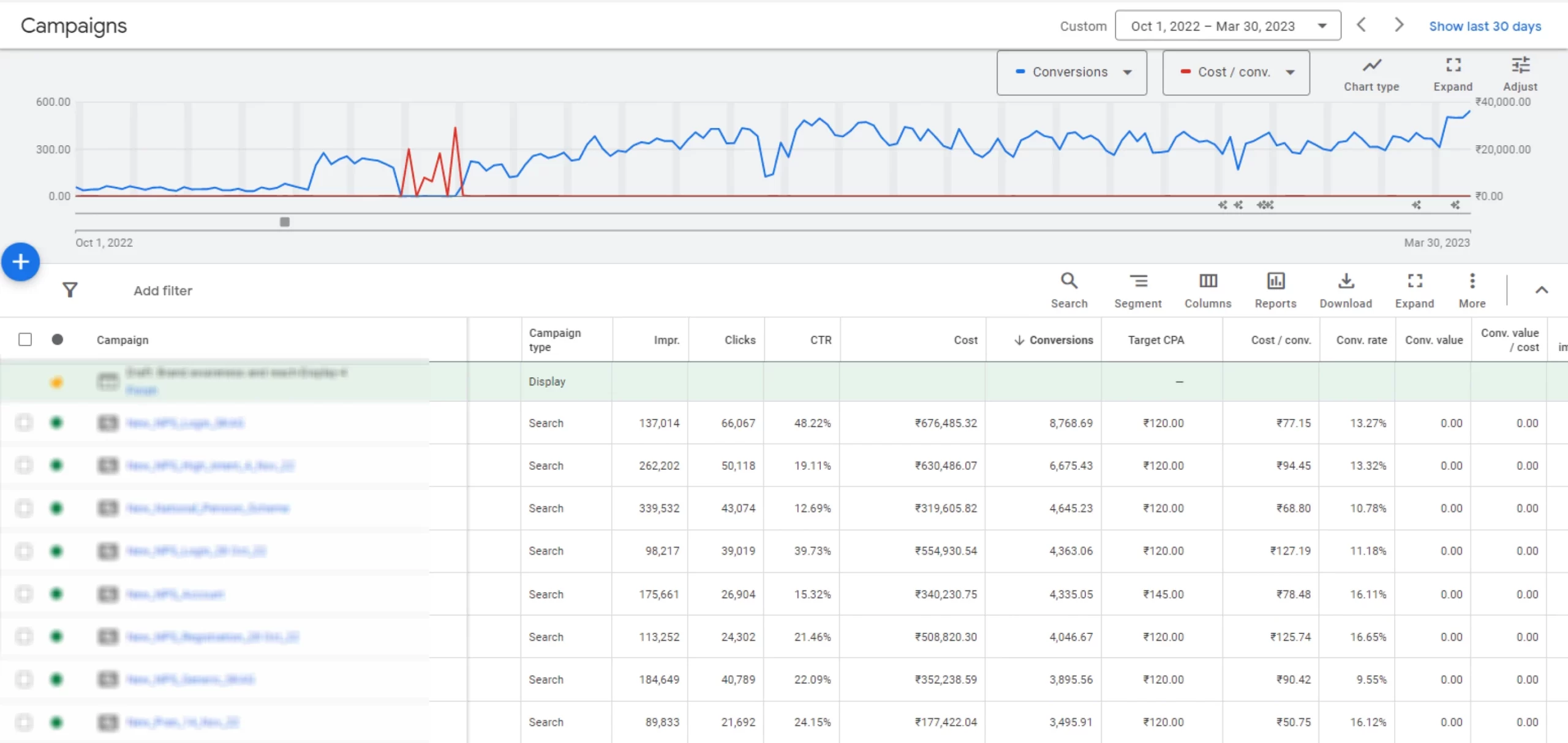Click the table Search magnifier icon
The height and width of the screenshot is (743, 1568).
(1069, 281)
